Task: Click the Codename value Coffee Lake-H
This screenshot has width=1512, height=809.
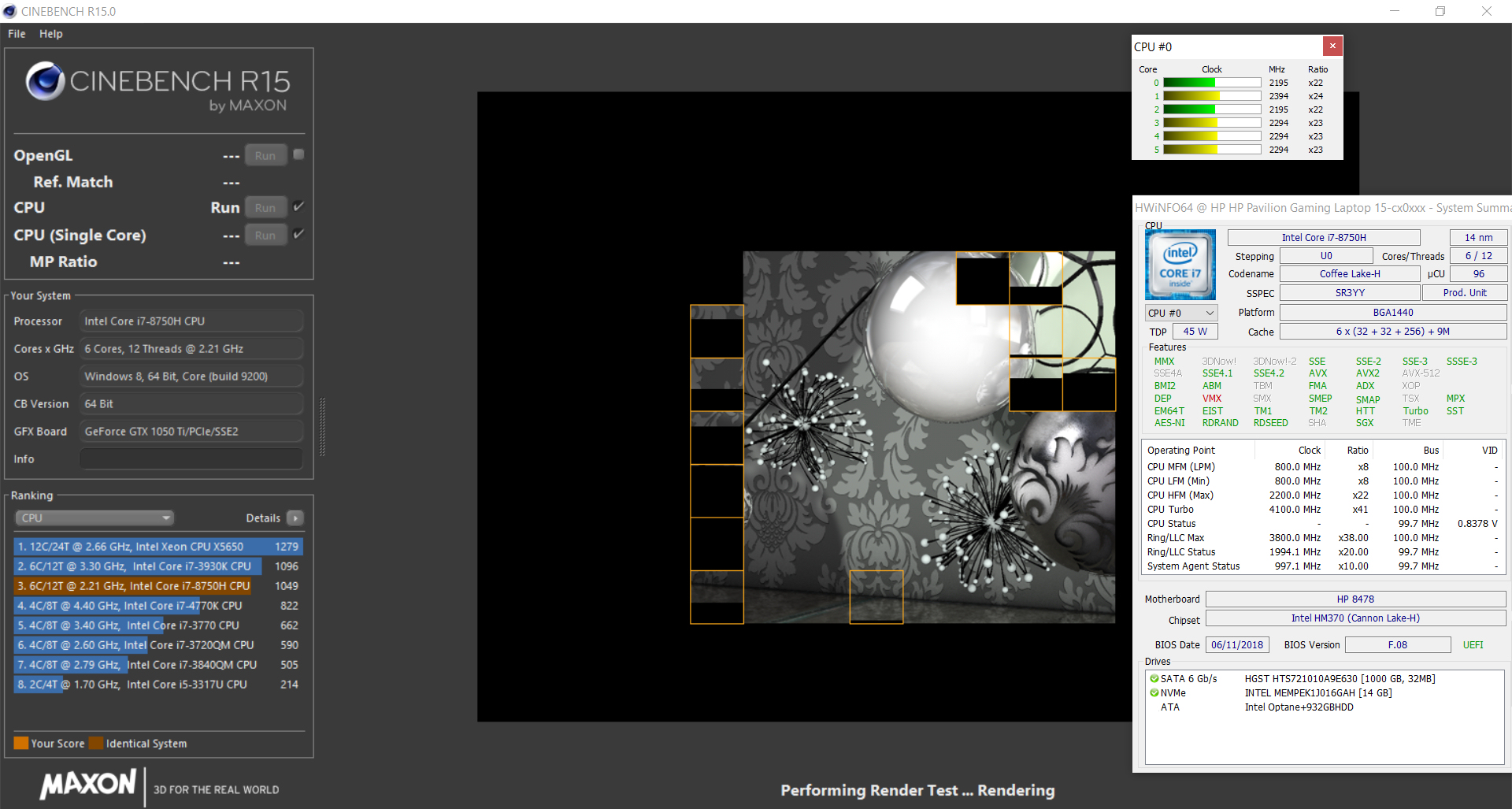Action: [x=1350, y=274]
